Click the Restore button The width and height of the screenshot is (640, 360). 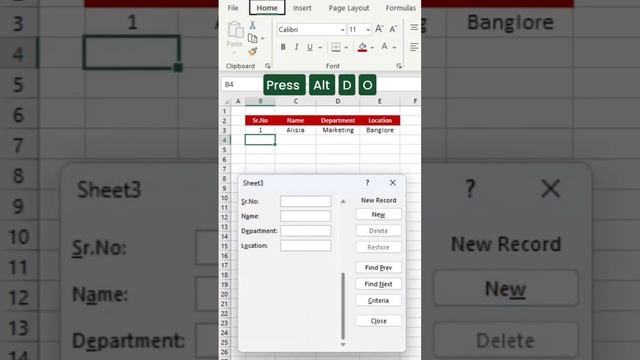(x=378, y=247)
